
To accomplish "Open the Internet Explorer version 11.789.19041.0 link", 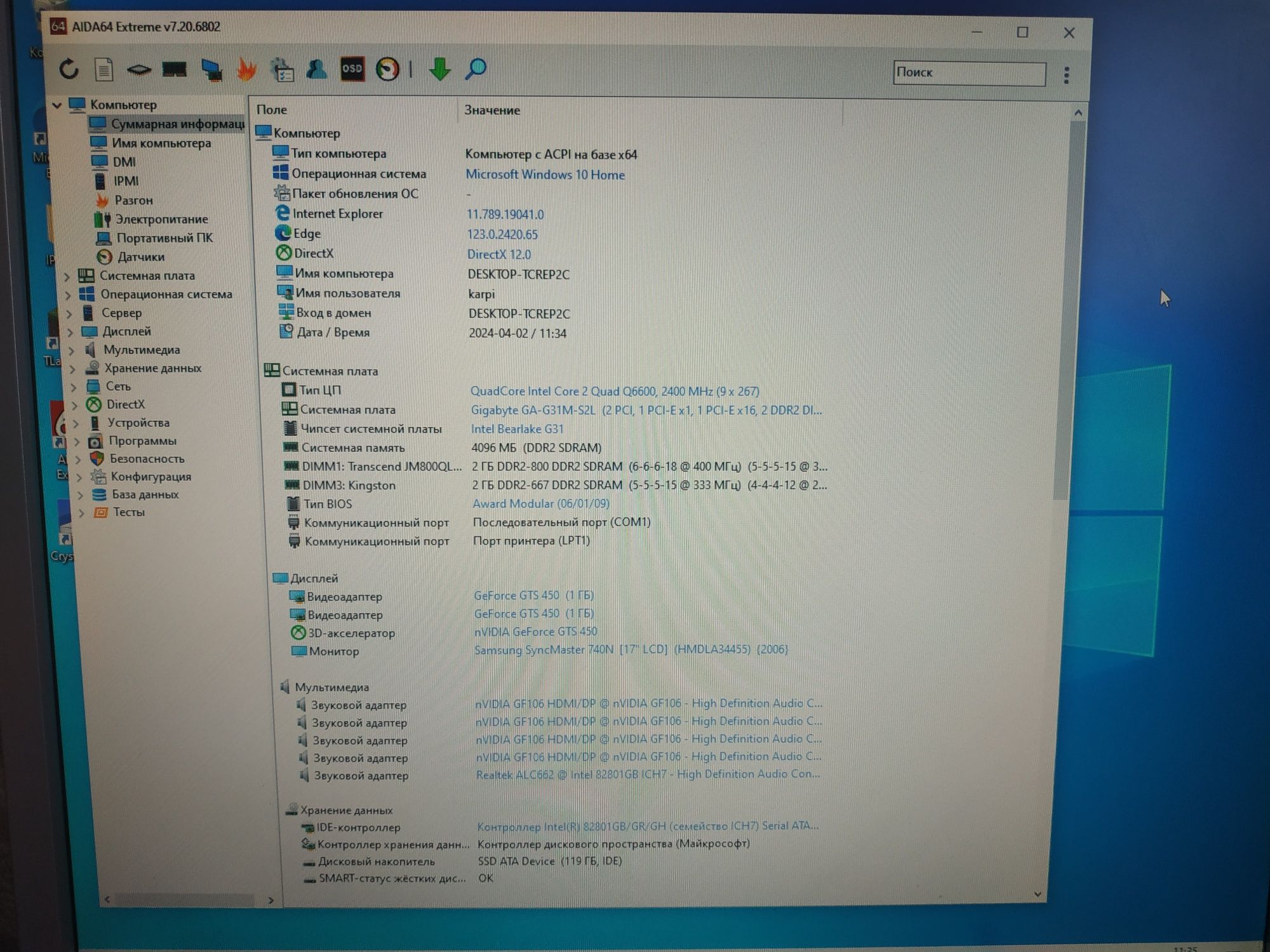I will tap(505, 215).
